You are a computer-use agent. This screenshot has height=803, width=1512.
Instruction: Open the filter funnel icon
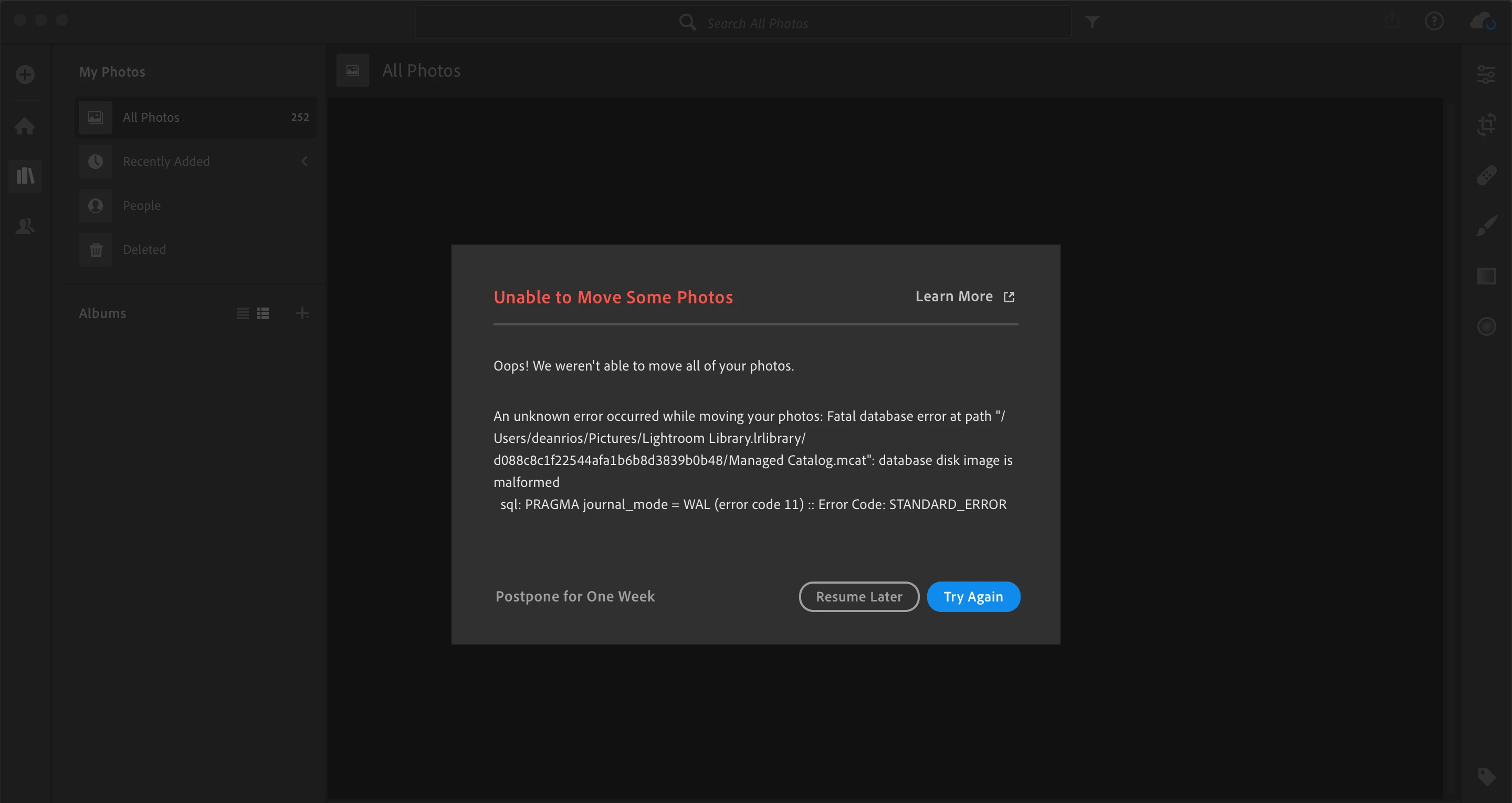coord(1092,22)
